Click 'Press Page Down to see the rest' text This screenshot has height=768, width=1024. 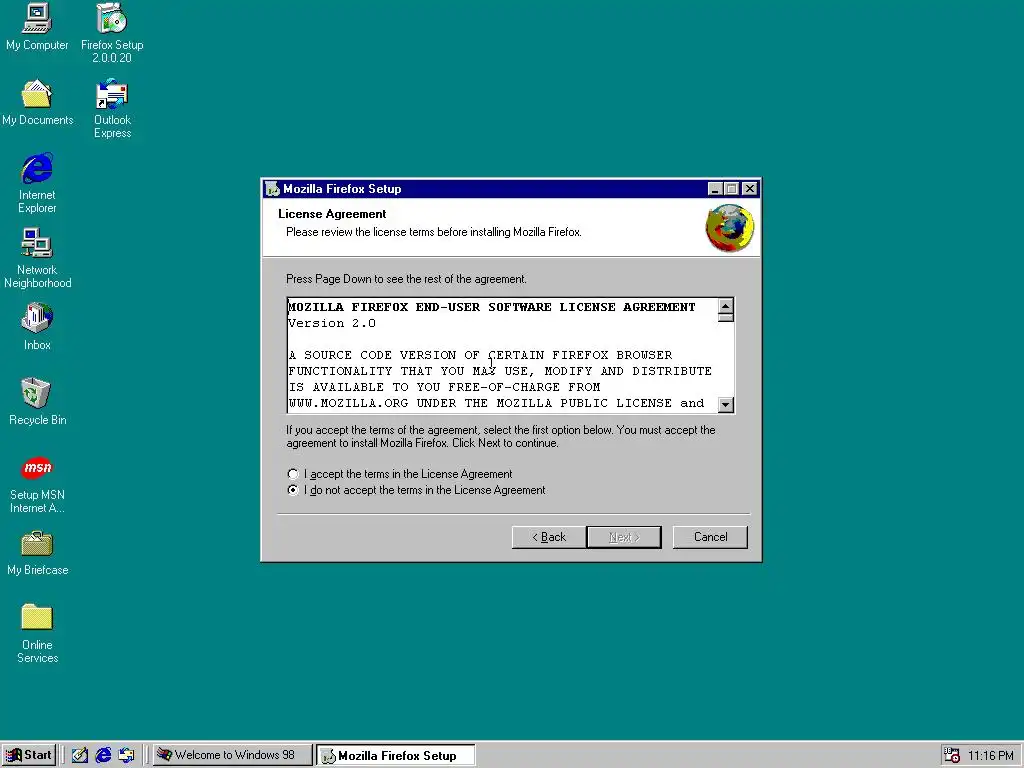click(406, 280)
